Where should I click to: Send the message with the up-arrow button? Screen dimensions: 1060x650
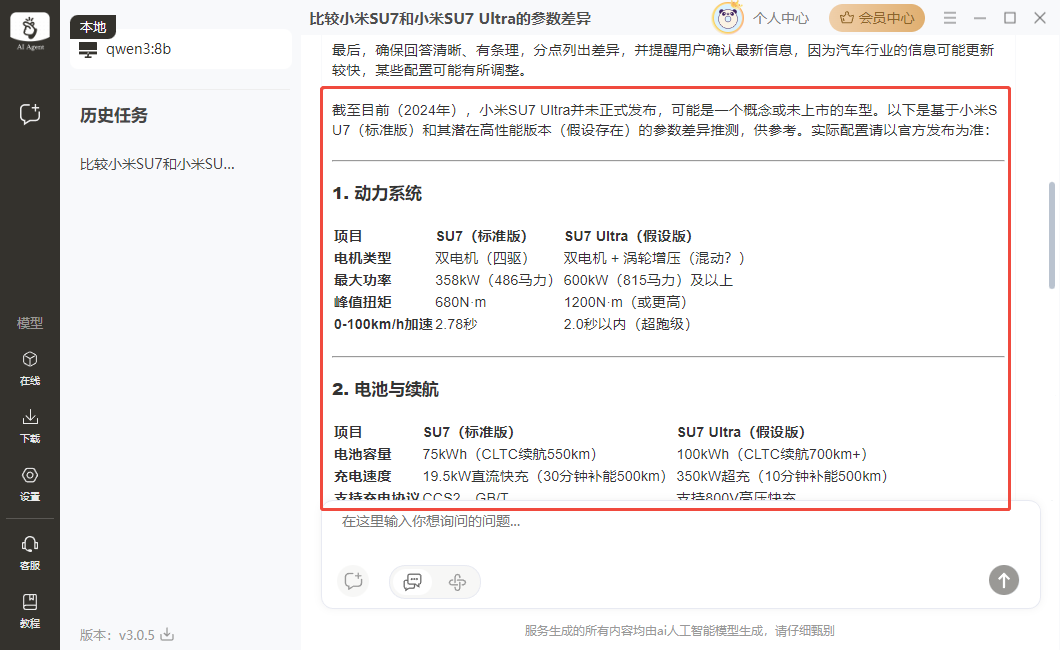pos(1003,579)
